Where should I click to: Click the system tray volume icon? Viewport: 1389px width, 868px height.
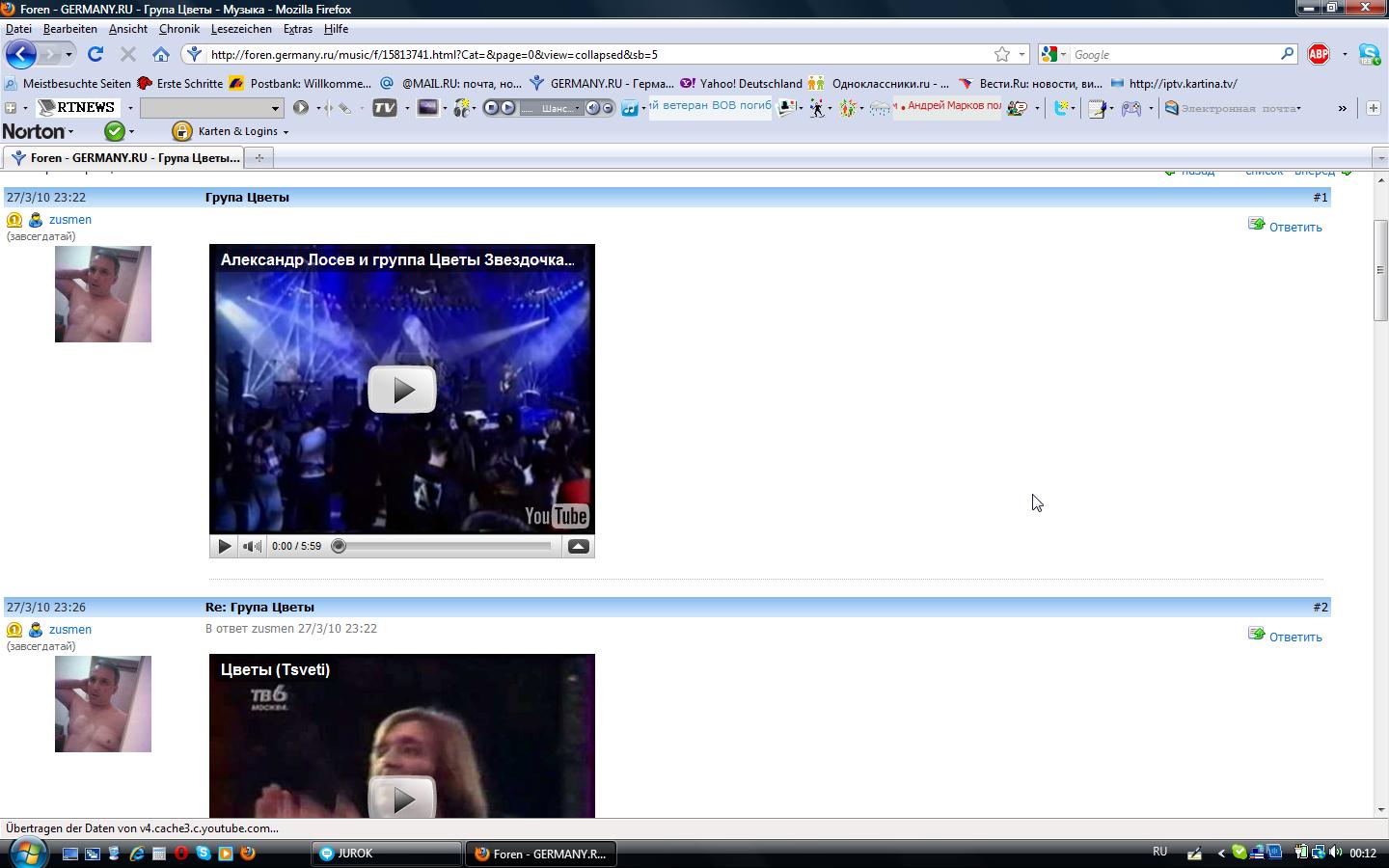[x=1335, y=853]
